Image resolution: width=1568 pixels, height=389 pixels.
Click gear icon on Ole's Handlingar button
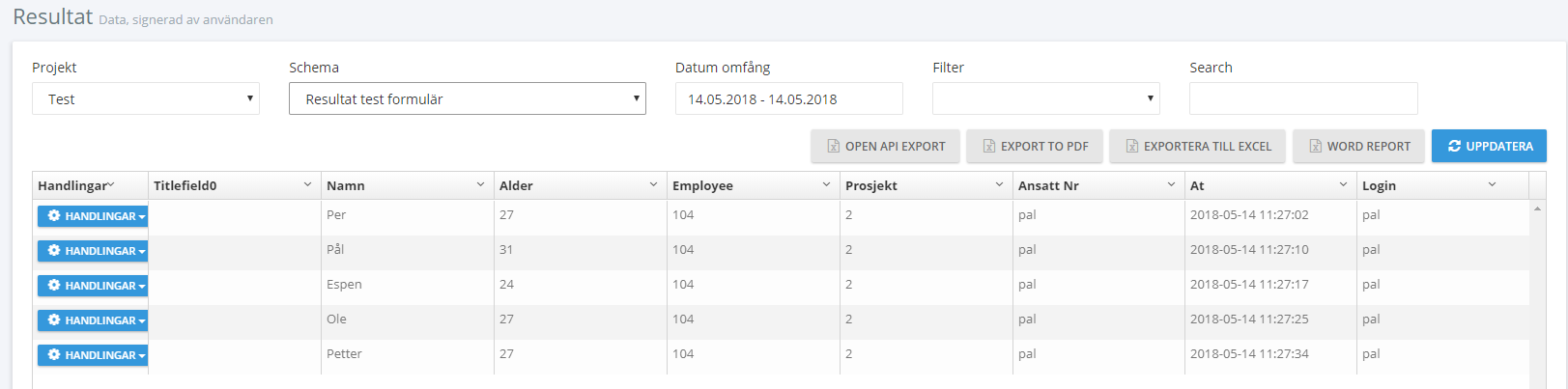tap(54, 320)
